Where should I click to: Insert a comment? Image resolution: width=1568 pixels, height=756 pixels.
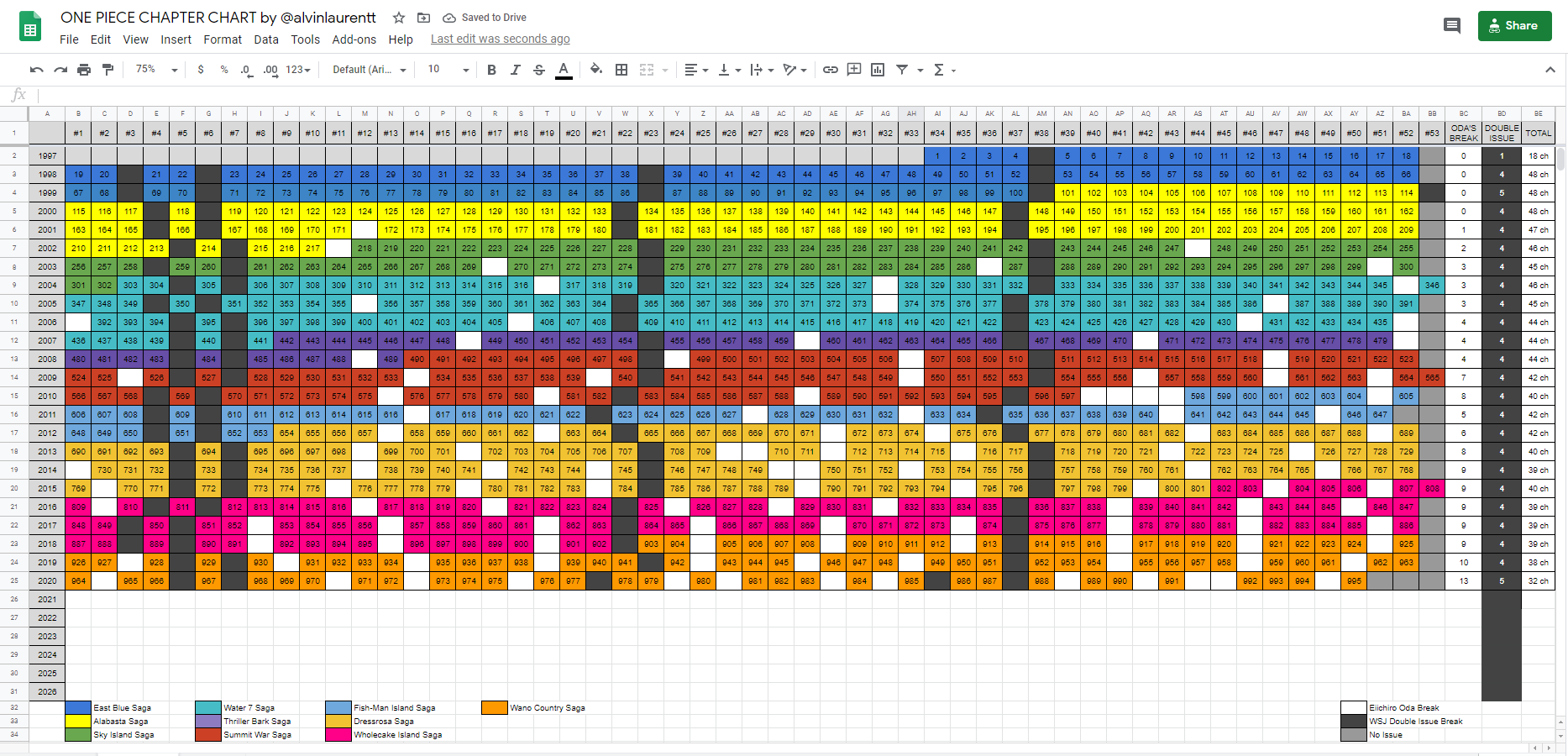coord(854,70)
